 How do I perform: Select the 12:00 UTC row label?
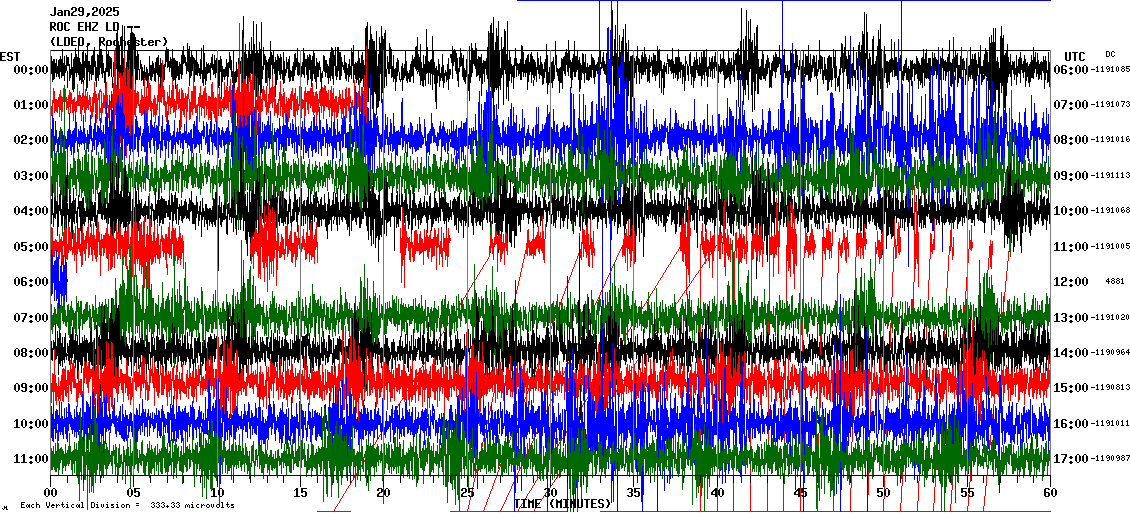tap(1071, 282)
